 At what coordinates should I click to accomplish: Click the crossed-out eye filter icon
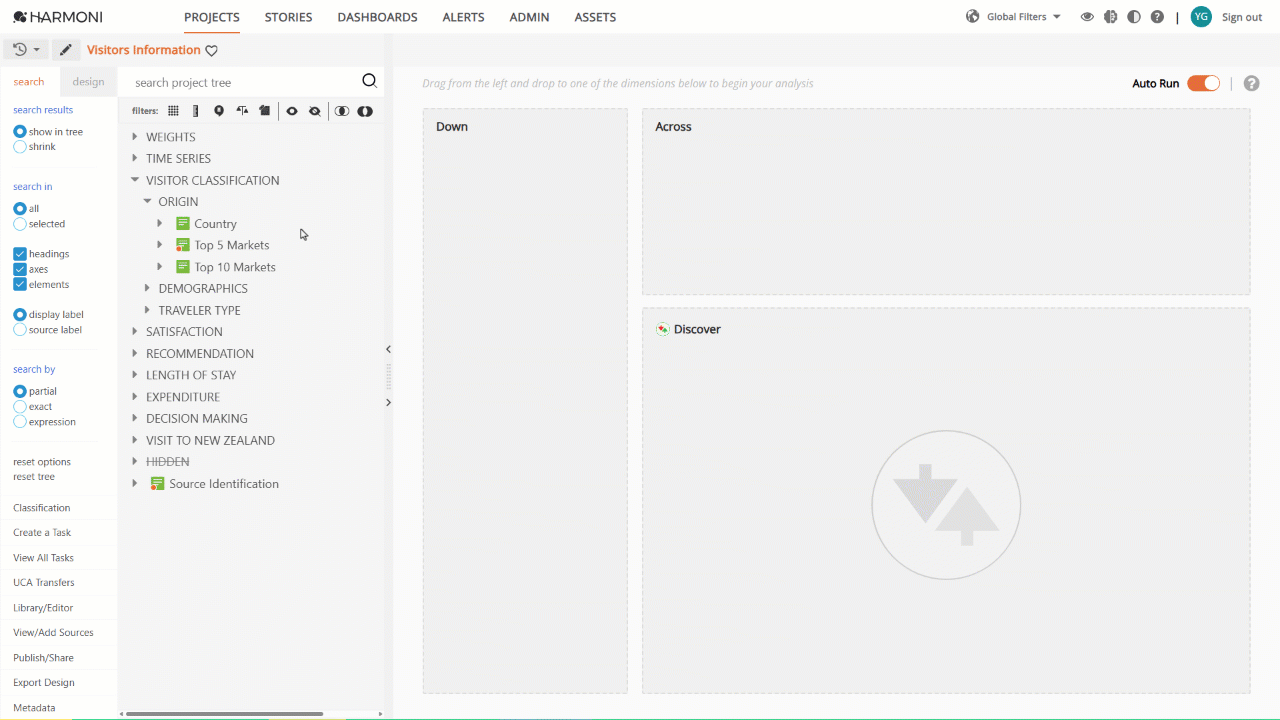315,111
